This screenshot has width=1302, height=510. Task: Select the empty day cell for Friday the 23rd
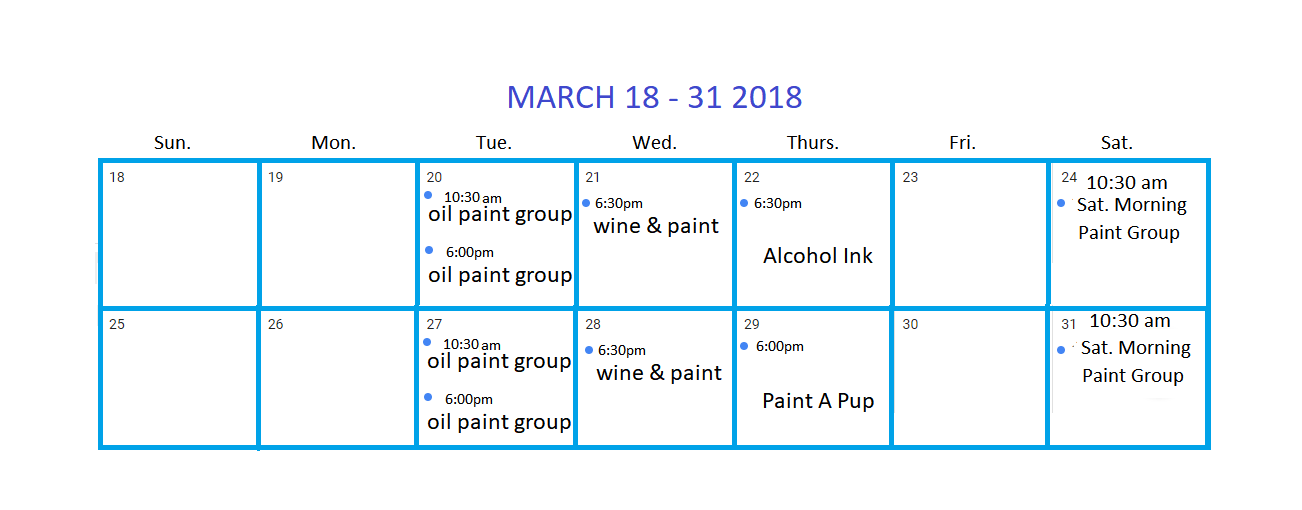(970, 233)
